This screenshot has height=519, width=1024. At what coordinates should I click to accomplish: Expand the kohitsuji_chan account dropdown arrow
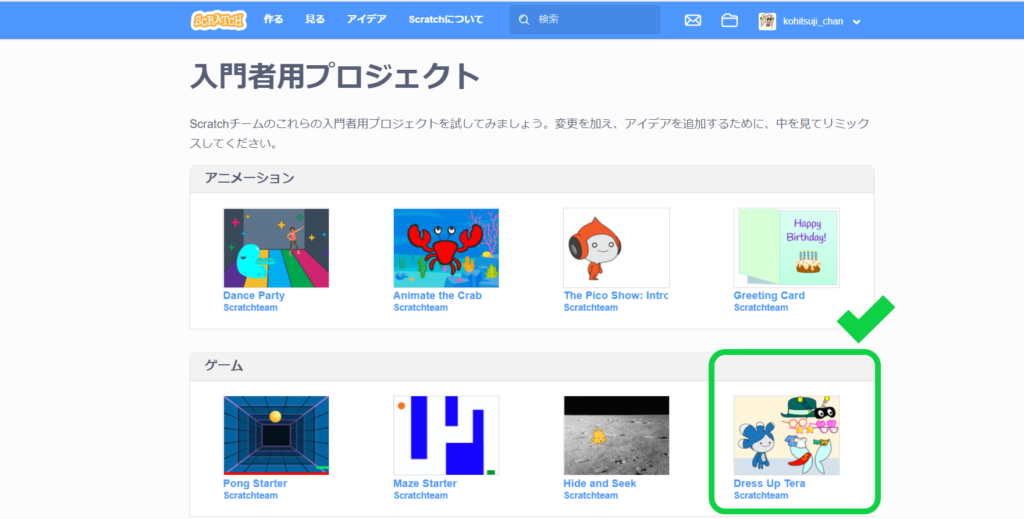click(857, 22)
